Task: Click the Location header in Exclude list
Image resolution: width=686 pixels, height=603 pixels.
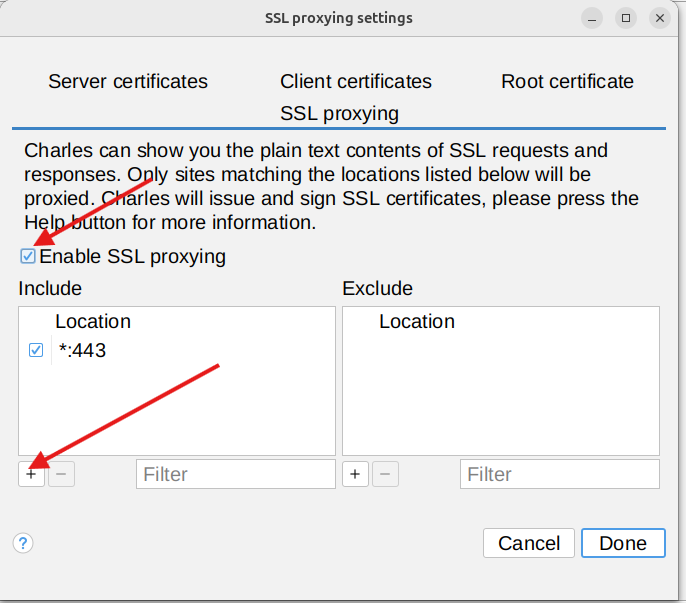Action: [x=417, y=322]
